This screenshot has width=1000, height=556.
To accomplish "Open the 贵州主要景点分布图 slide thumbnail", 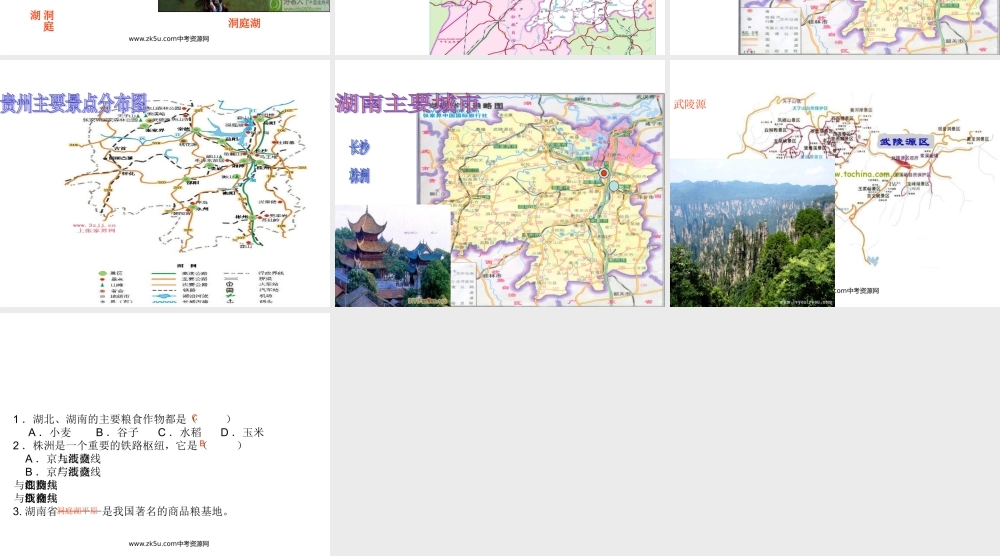I will click(x=165, y=184).
